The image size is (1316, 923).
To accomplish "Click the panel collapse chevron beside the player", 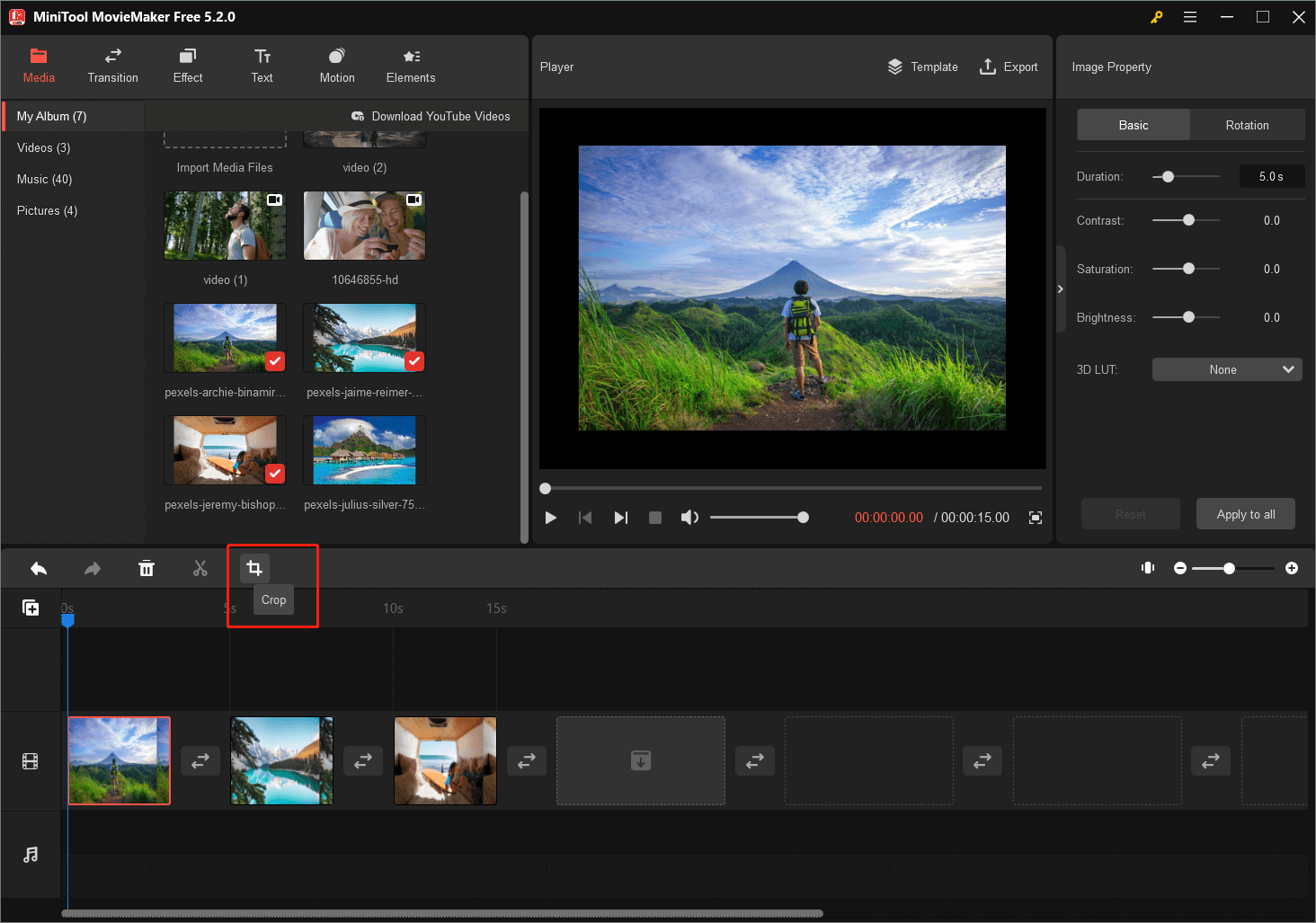I will click(x=1061, y=288).
